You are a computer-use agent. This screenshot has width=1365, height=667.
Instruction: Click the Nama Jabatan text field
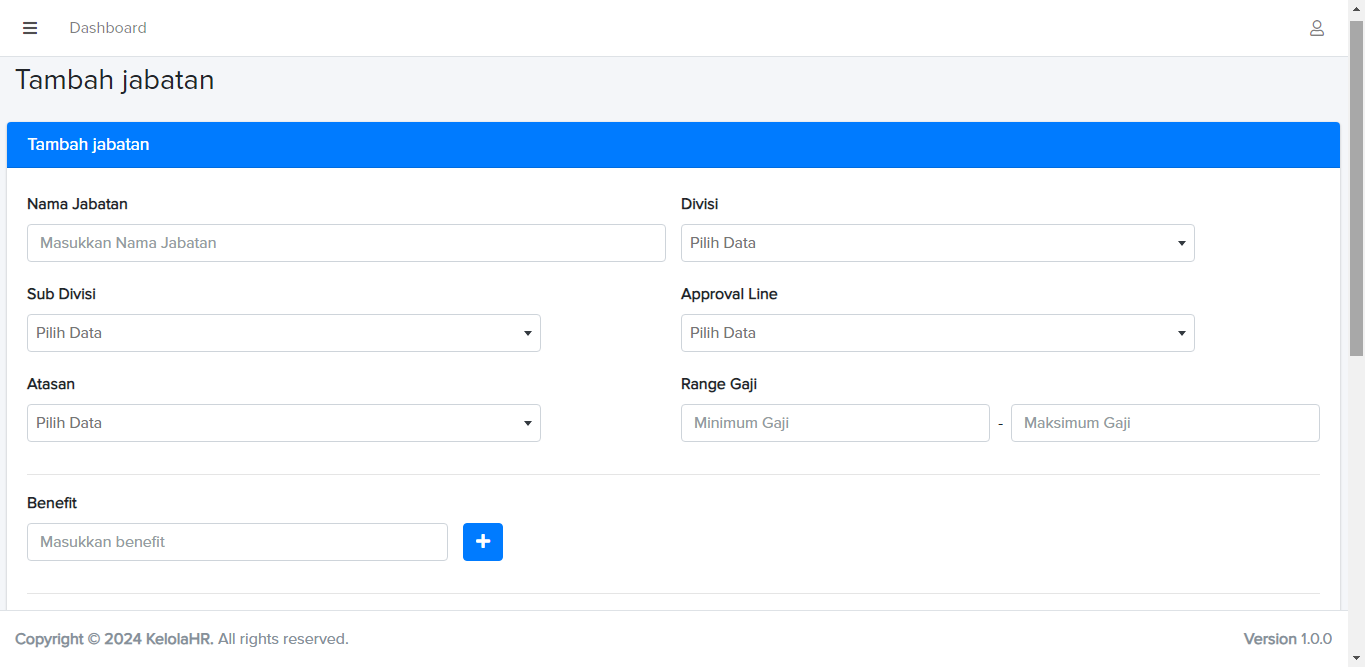coord(346,243)
